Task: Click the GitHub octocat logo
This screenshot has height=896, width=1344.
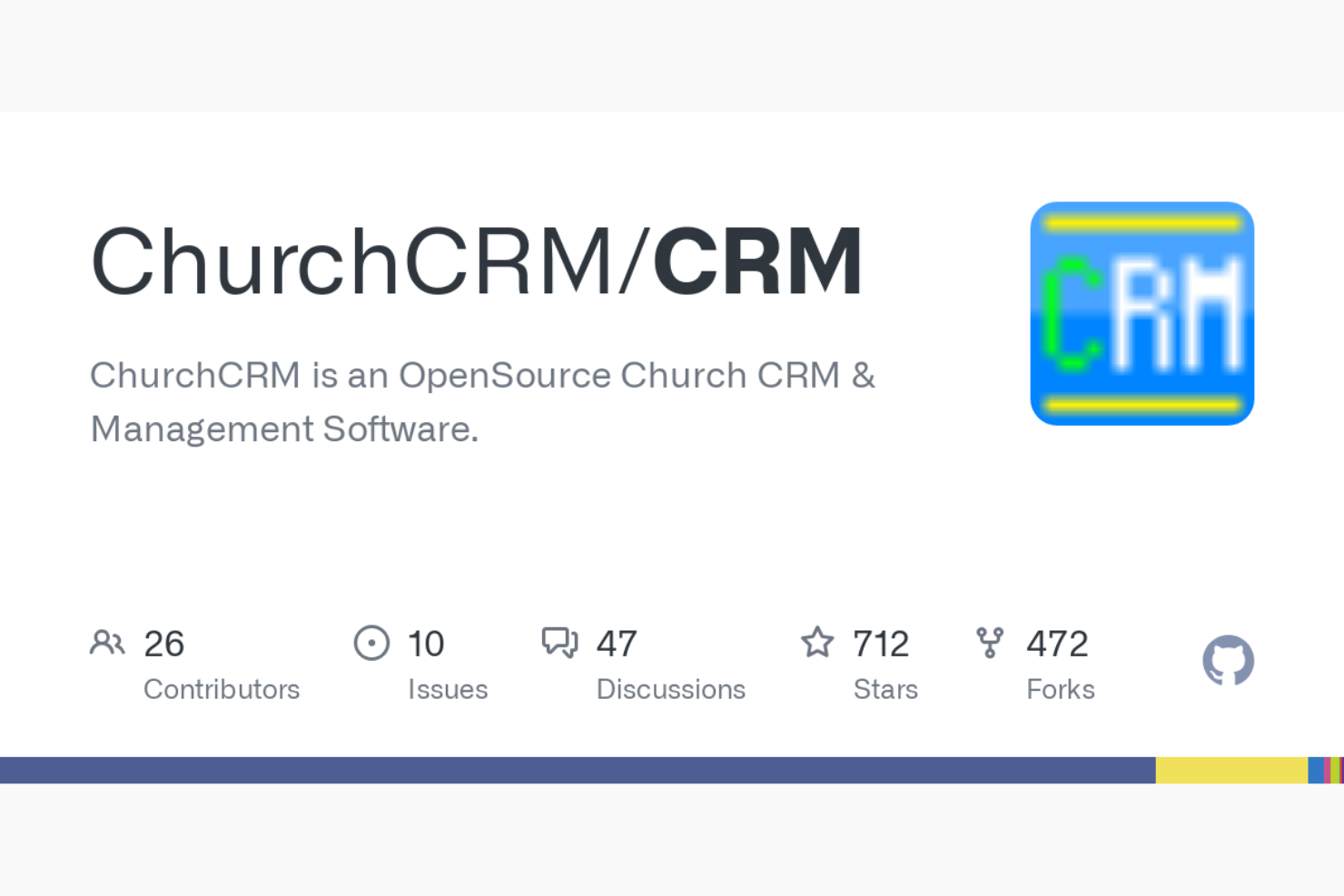Action: click(x=1228, y=660)
